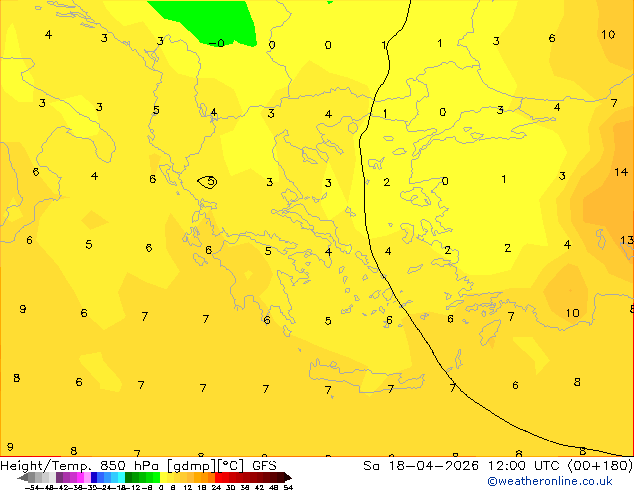Click the 9 value at left of 6 and 7 row

coord(23,309)
